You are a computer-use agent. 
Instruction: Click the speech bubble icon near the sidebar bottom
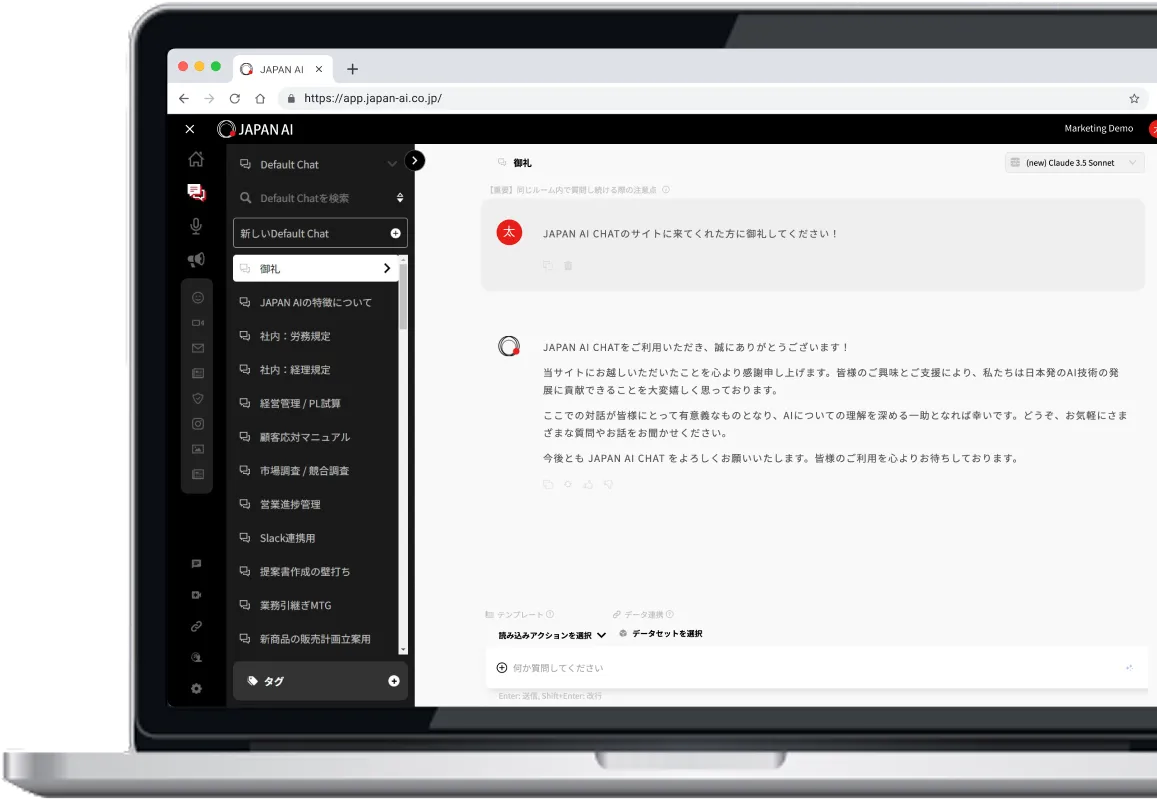click(196, 564)
